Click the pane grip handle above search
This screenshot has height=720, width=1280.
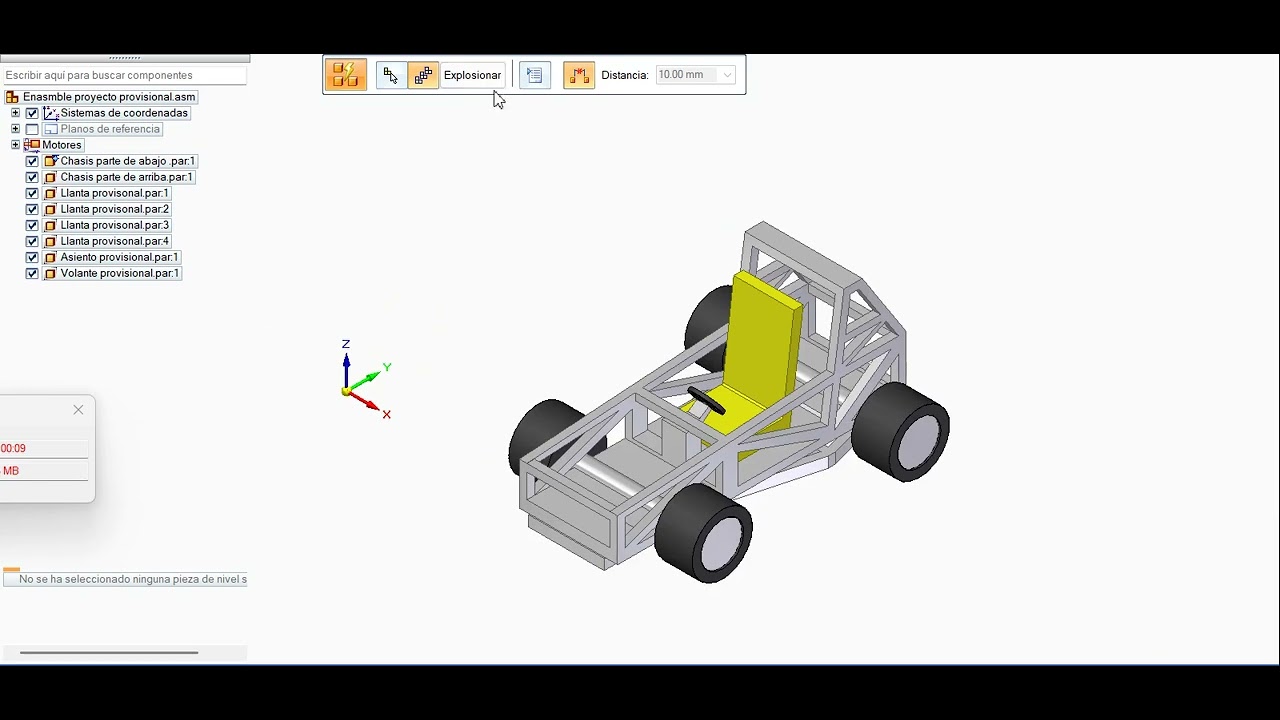[x=124, y=58]
